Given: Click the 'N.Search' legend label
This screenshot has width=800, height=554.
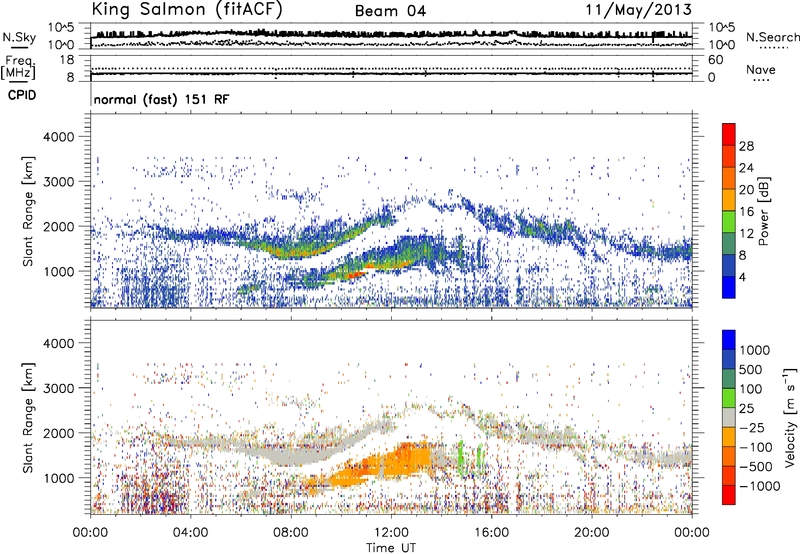Looking at the screenshot, I should (x=773, y=37).
